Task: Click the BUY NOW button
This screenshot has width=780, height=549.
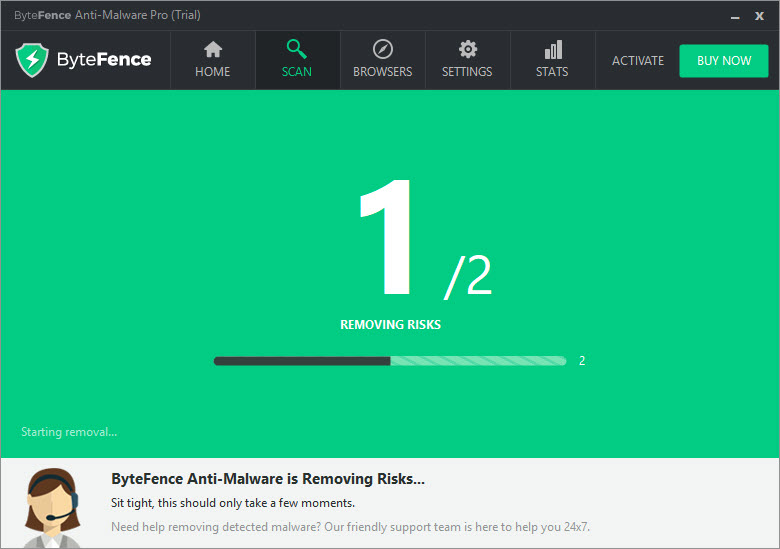Action: click(x=724, y=61)
